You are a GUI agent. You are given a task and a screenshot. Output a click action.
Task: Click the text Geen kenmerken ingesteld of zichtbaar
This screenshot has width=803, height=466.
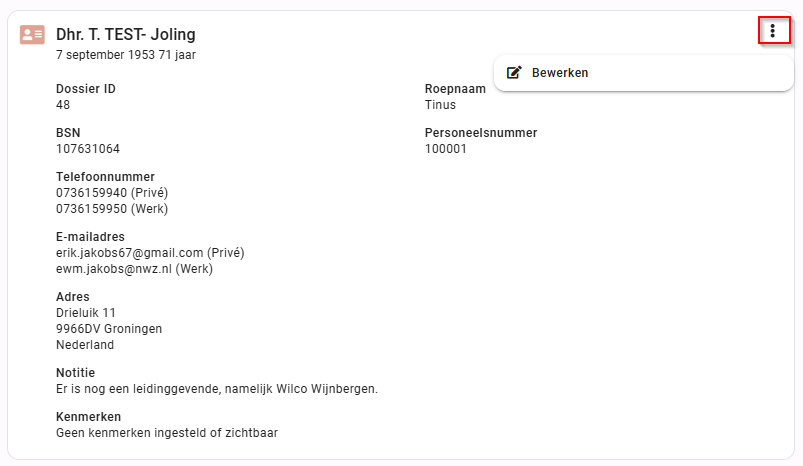[167, 433]
